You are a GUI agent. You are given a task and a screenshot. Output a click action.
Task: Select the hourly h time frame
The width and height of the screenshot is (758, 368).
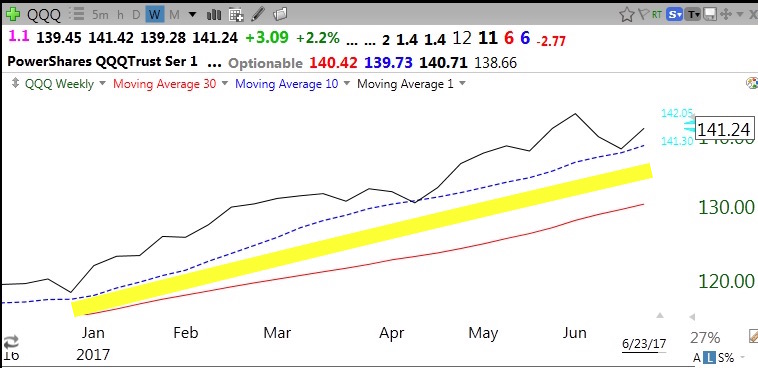point(120,15)
